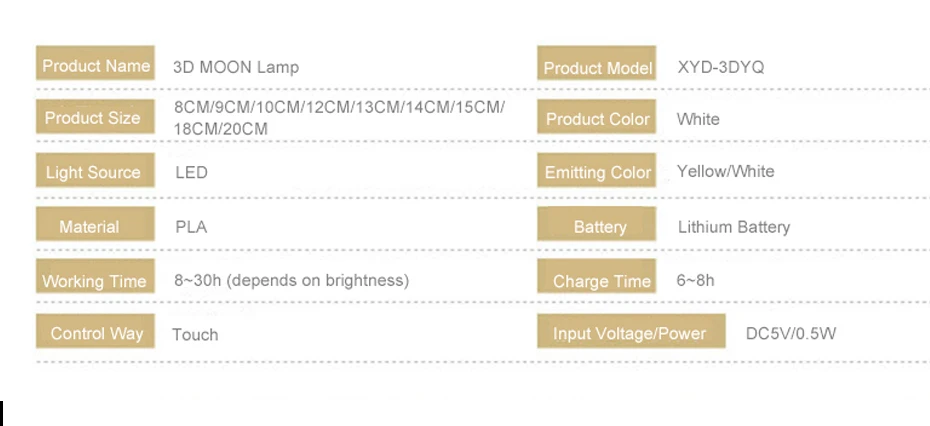The image size is (930, 426).
Task: Click the Emitting Color label
Action: (597, 172)
